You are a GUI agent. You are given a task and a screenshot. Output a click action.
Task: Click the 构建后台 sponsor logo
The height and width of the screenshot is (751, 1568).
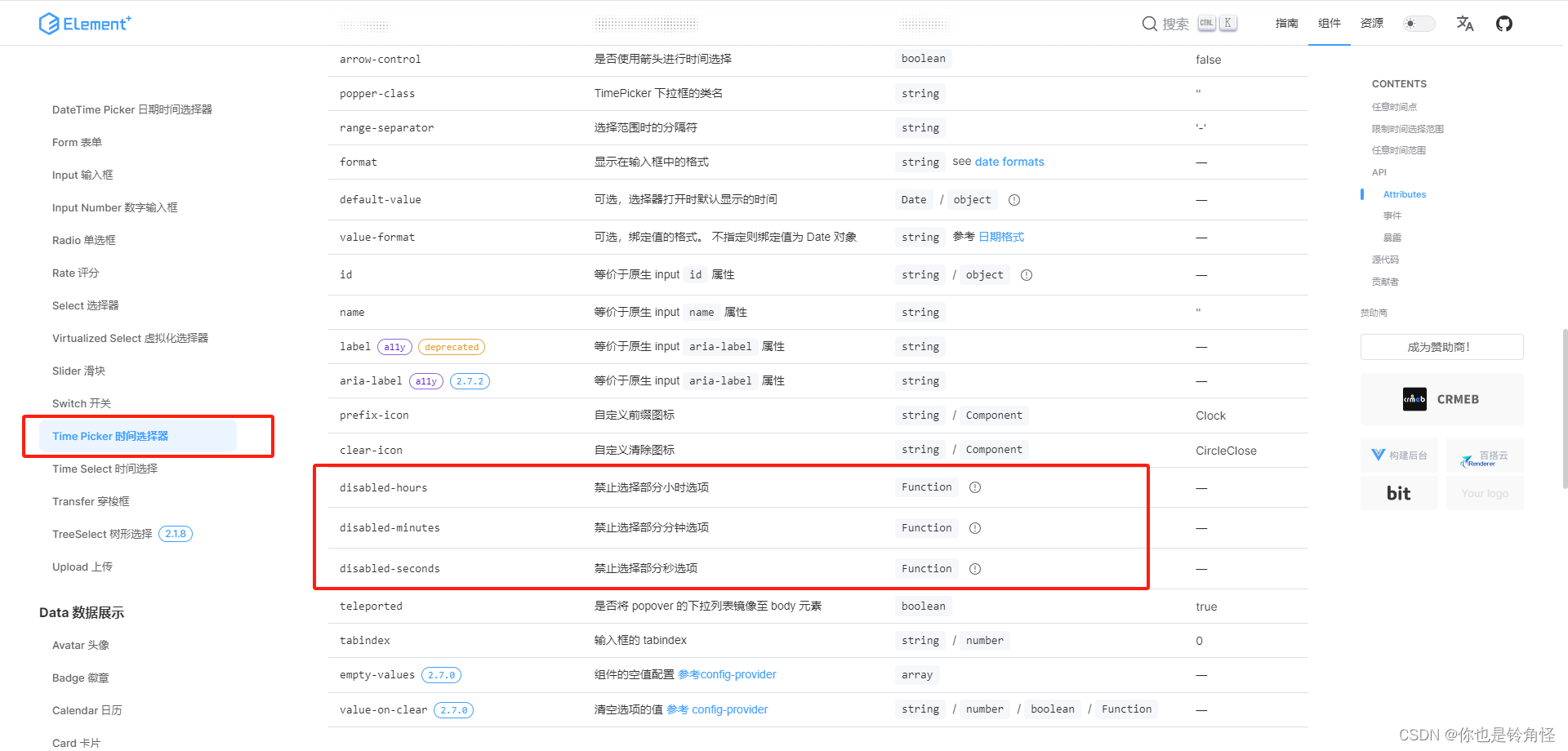(x=1399, y=455)
